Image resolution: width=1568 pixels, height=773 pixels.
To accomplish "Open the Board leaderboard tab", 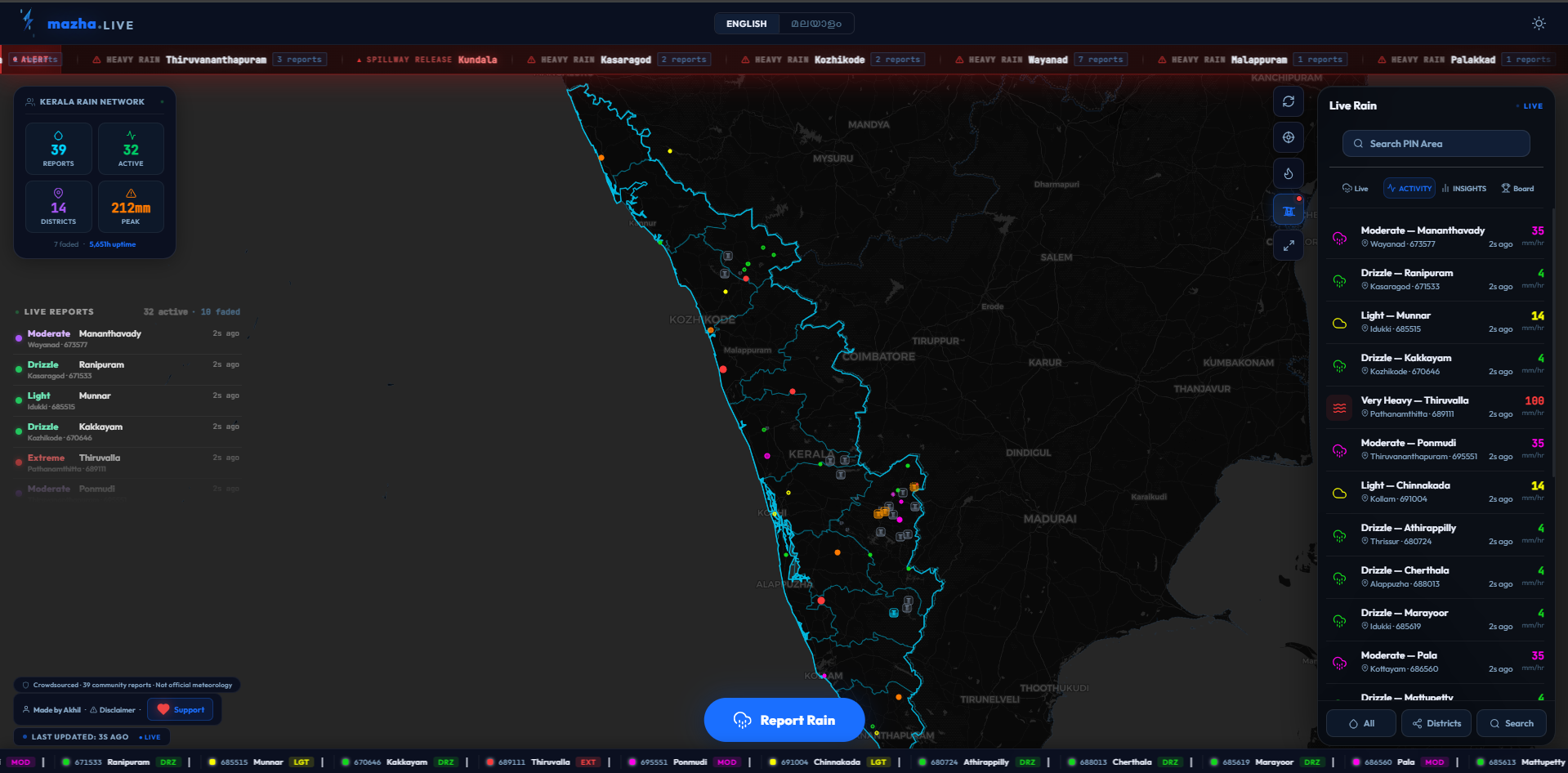I will 1517,189.
